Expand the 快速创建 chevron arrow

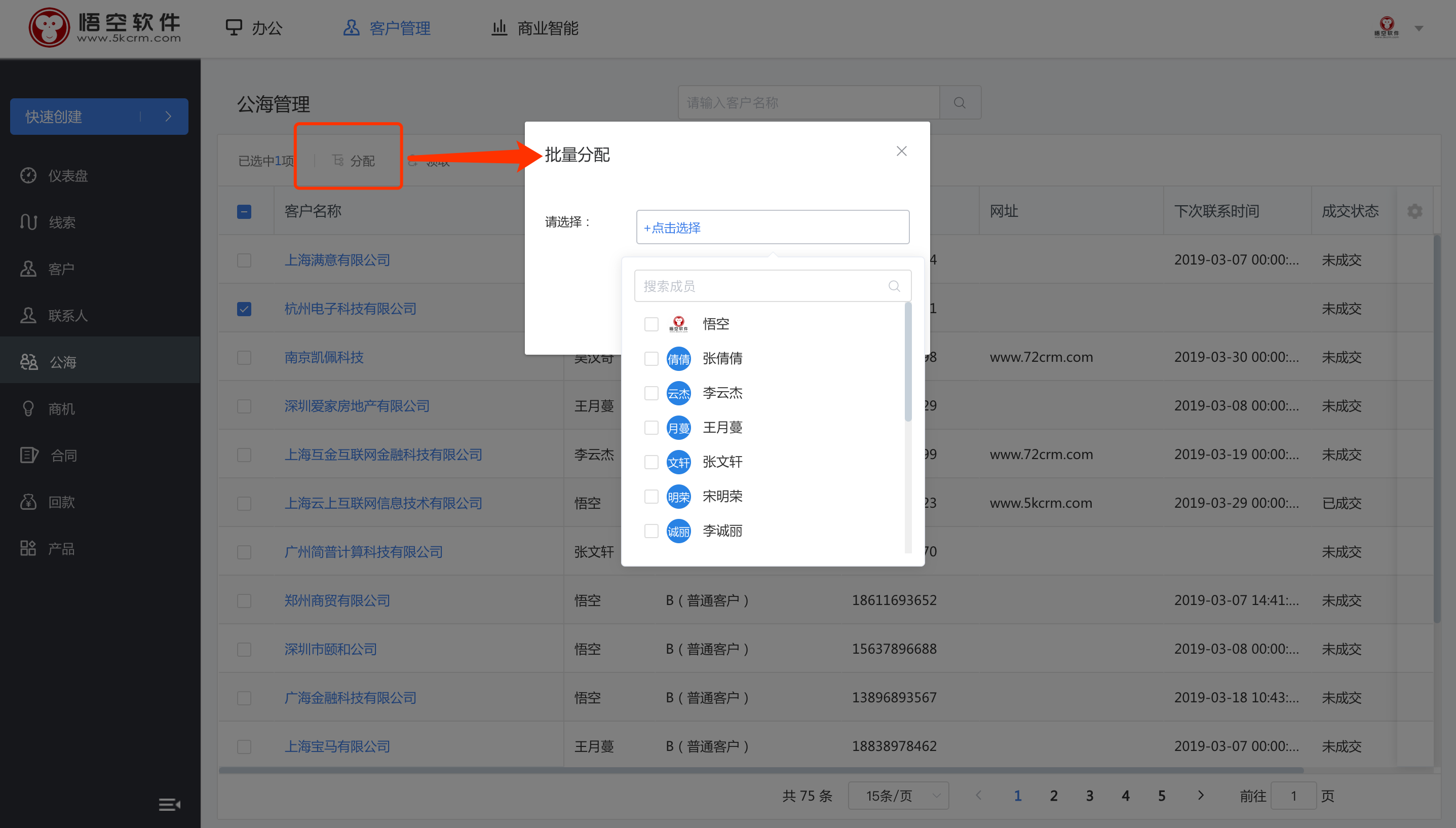(x=168, y=117)
